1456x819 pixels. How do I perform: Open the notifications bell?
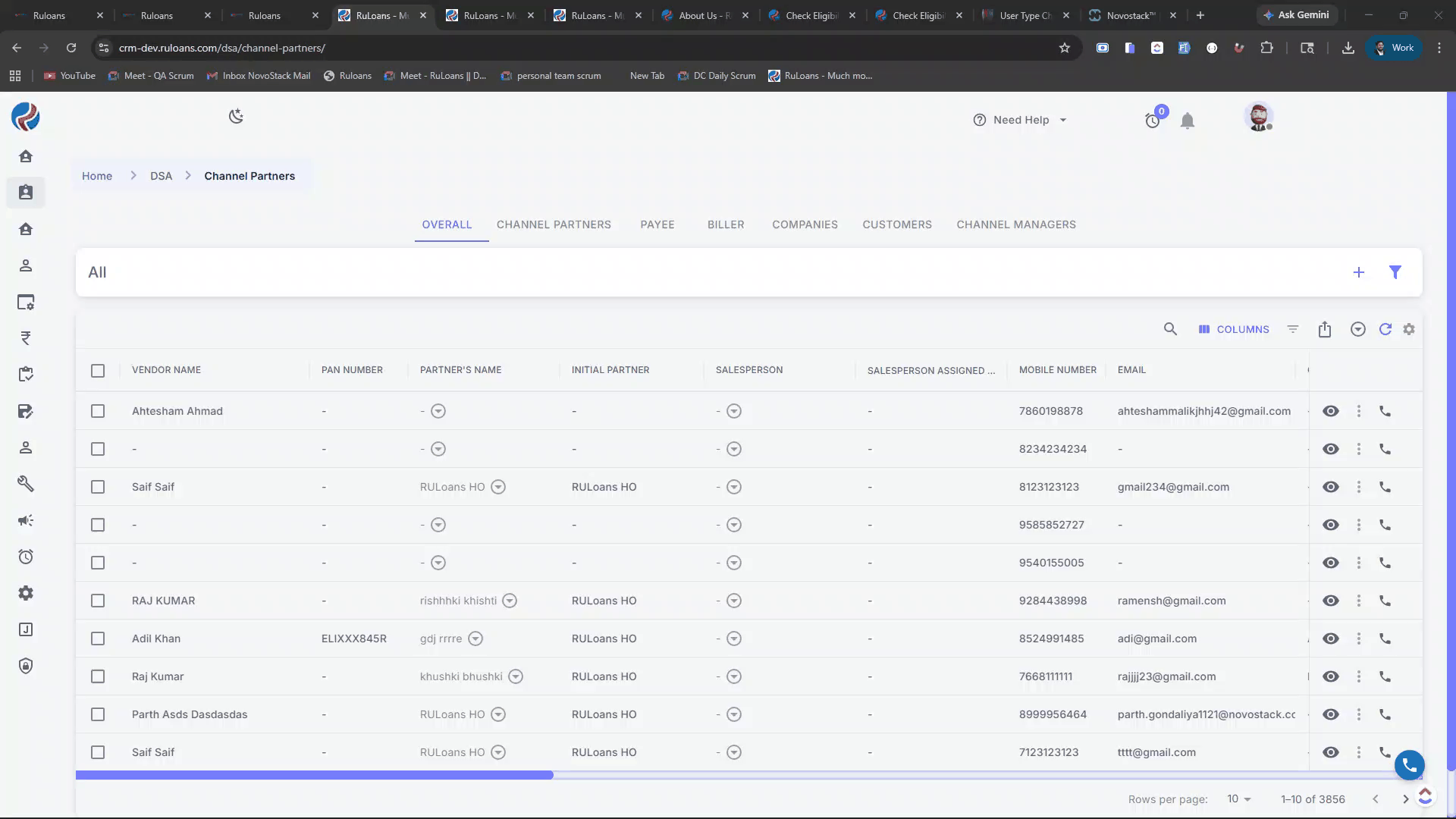1188,121
